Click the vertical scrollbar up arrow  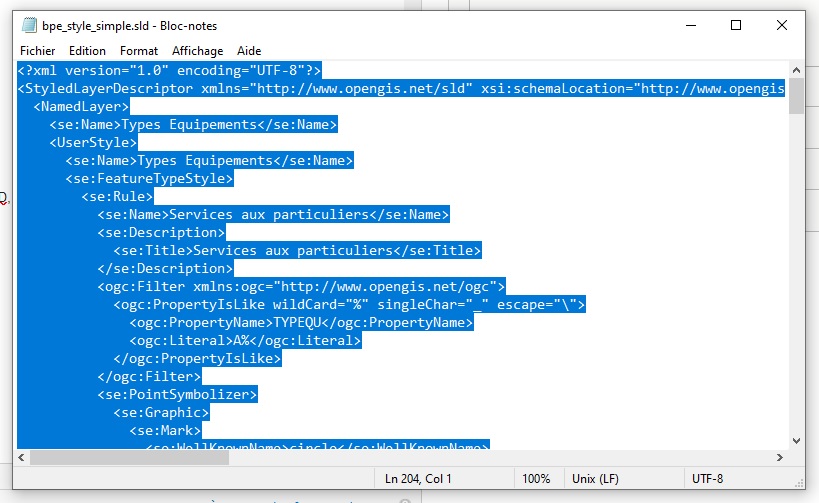(796, 70)
